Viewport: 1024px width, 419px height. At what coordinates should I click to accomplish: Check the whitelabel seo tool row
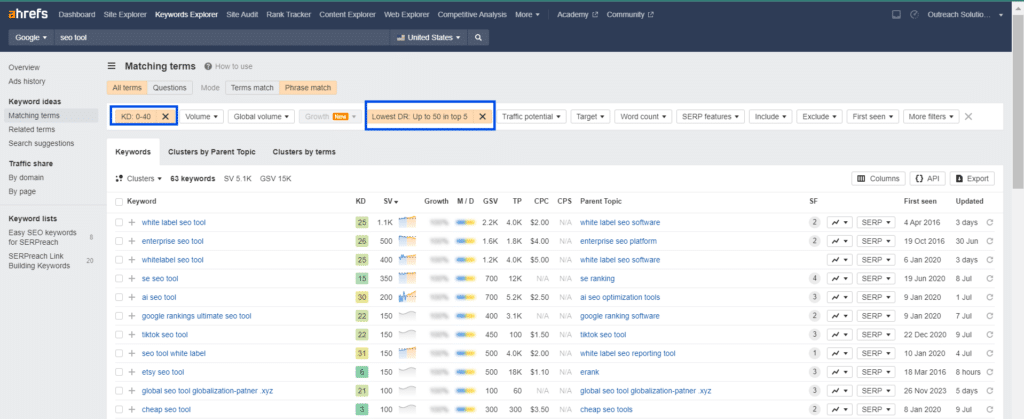coord(119,260)
